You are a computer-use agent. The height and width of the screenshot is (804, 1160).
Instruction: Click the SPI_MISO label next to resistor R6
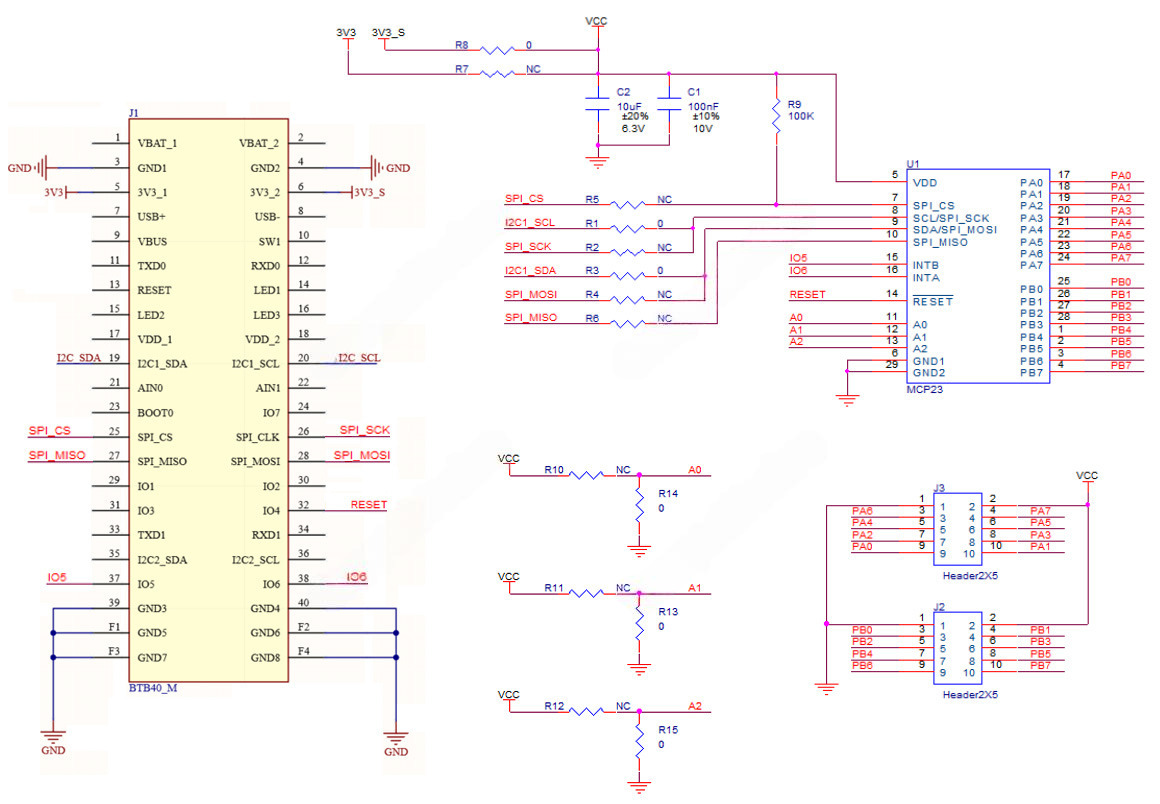pyautogui.click(x=530, y=317)
